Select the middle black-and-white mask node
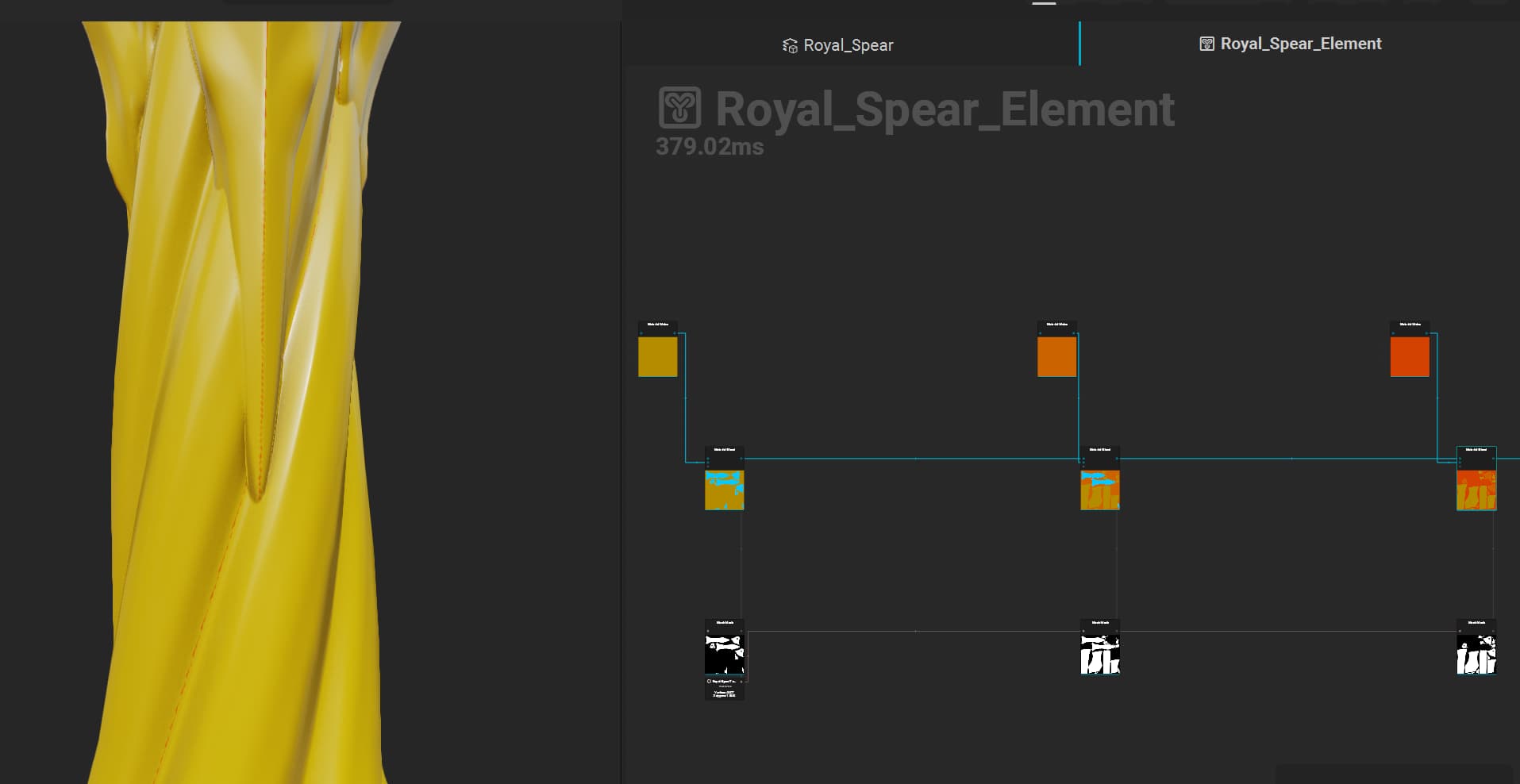Viewport: 1520px width, 784px height. click(x=1099, y=655)
